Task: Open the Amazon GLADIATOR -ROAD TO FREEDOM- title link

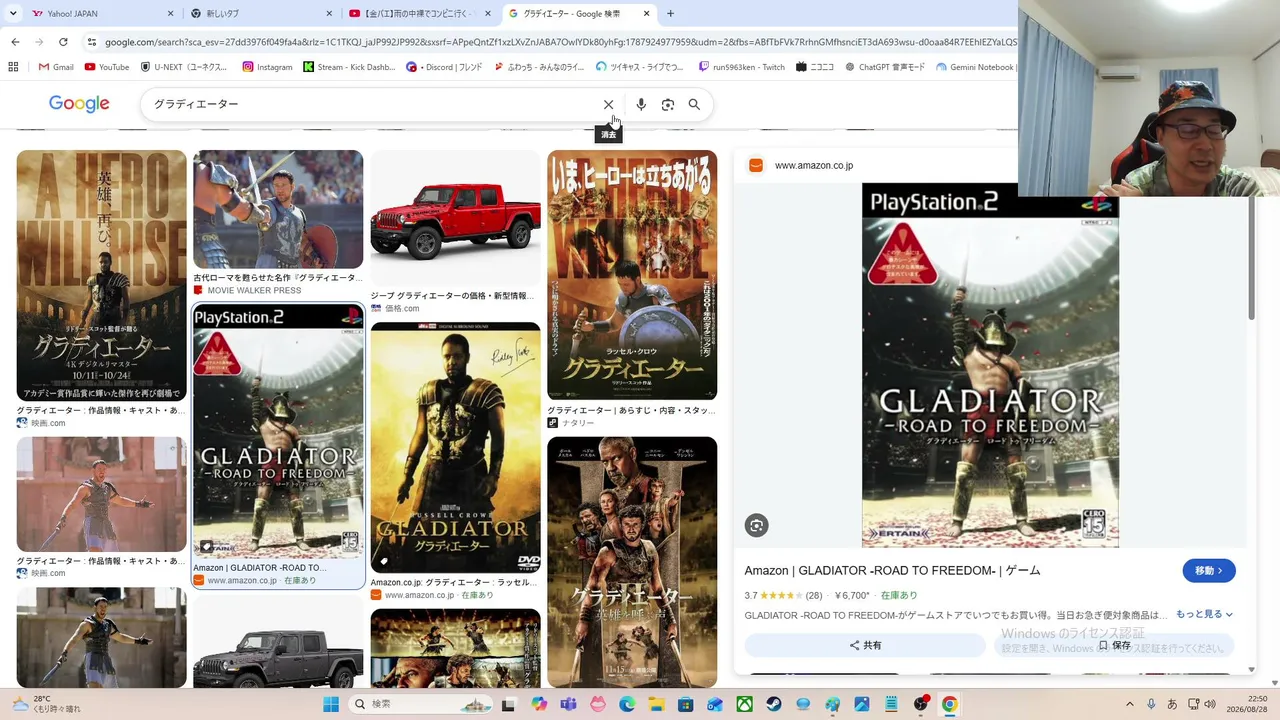Action: click(892, 571)
